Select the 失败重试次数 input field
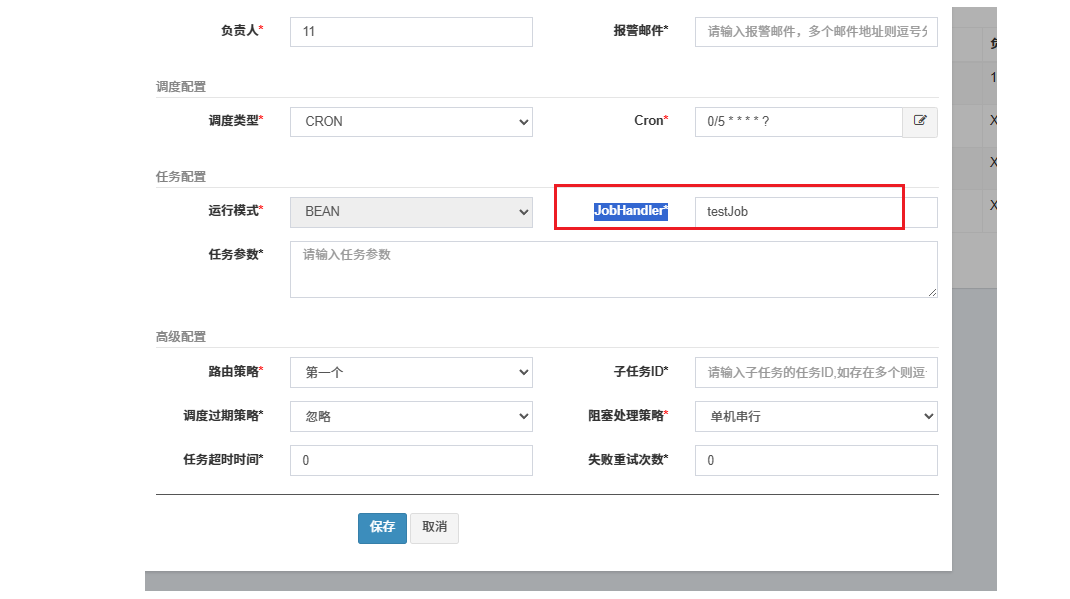Image resolution: width=1070 pixels, height=599 pixels. (816, 460)
